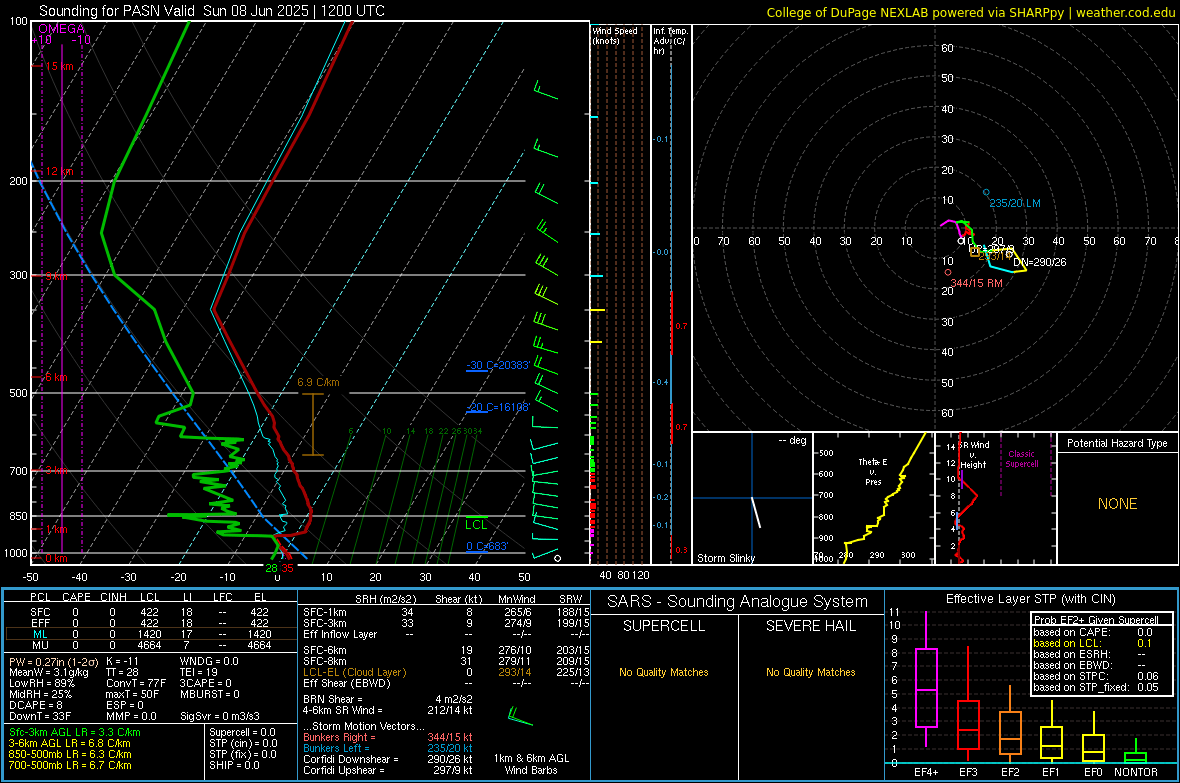This screenshot has height=783, width=1180.
Task: Click the Supercell = 0.0 composite value
Action: click(x=242, y=732)
